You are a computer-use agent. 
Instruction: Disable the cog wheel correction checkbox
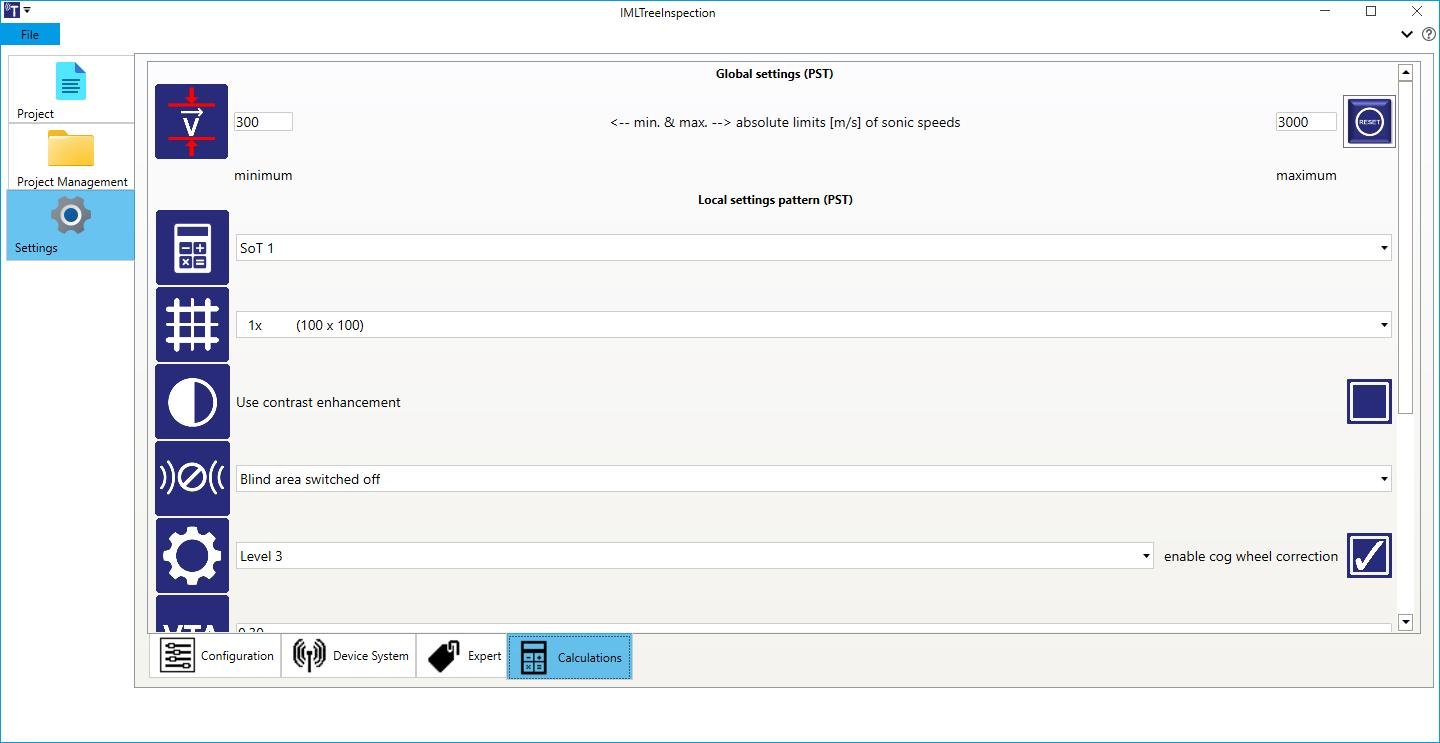tap(1369, 555)
